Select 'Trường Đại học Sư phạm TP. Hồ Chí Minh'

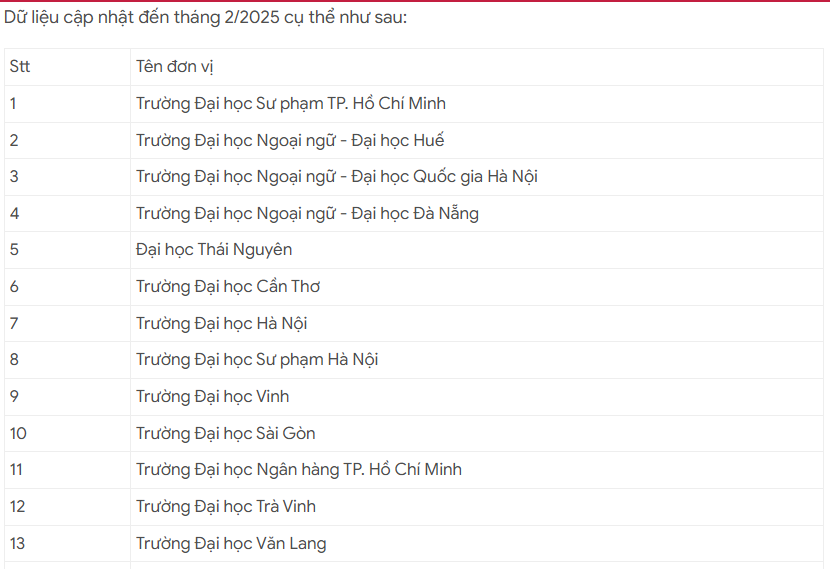click(291, 103)
